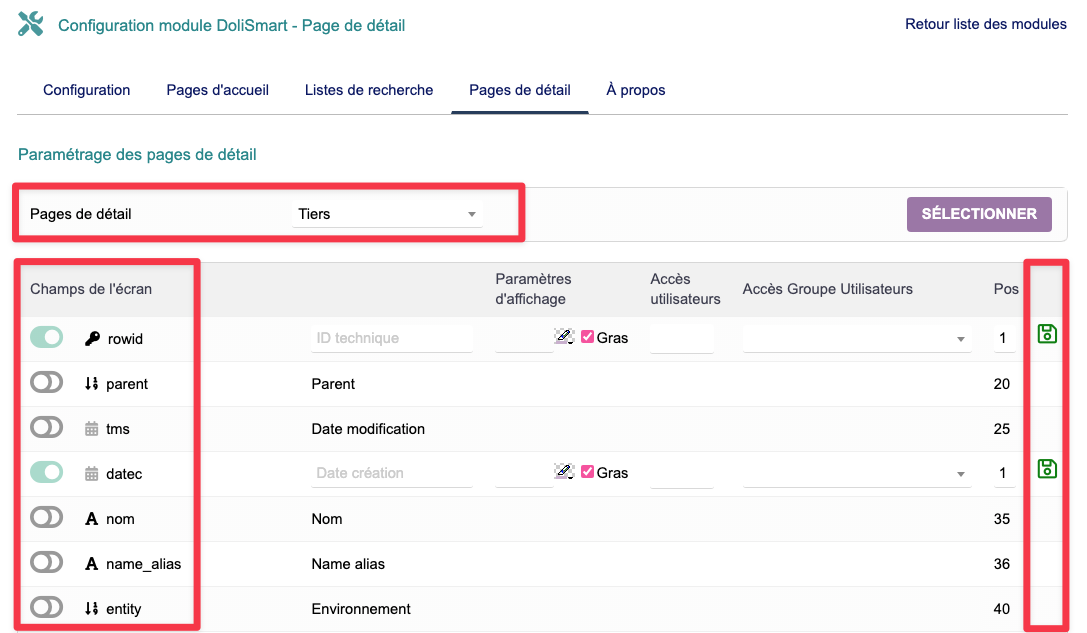Click the key icon next to rowid
Screen dimensions: 1087x633
(x=92, y=339)
